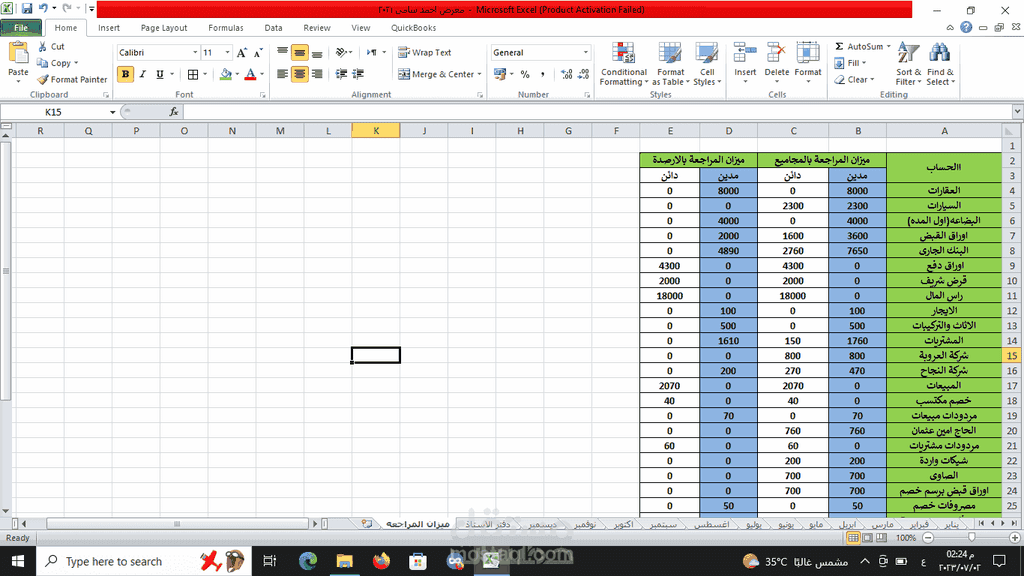
Task: Switch to Normal view in status bar
Action: pos(853,537)
